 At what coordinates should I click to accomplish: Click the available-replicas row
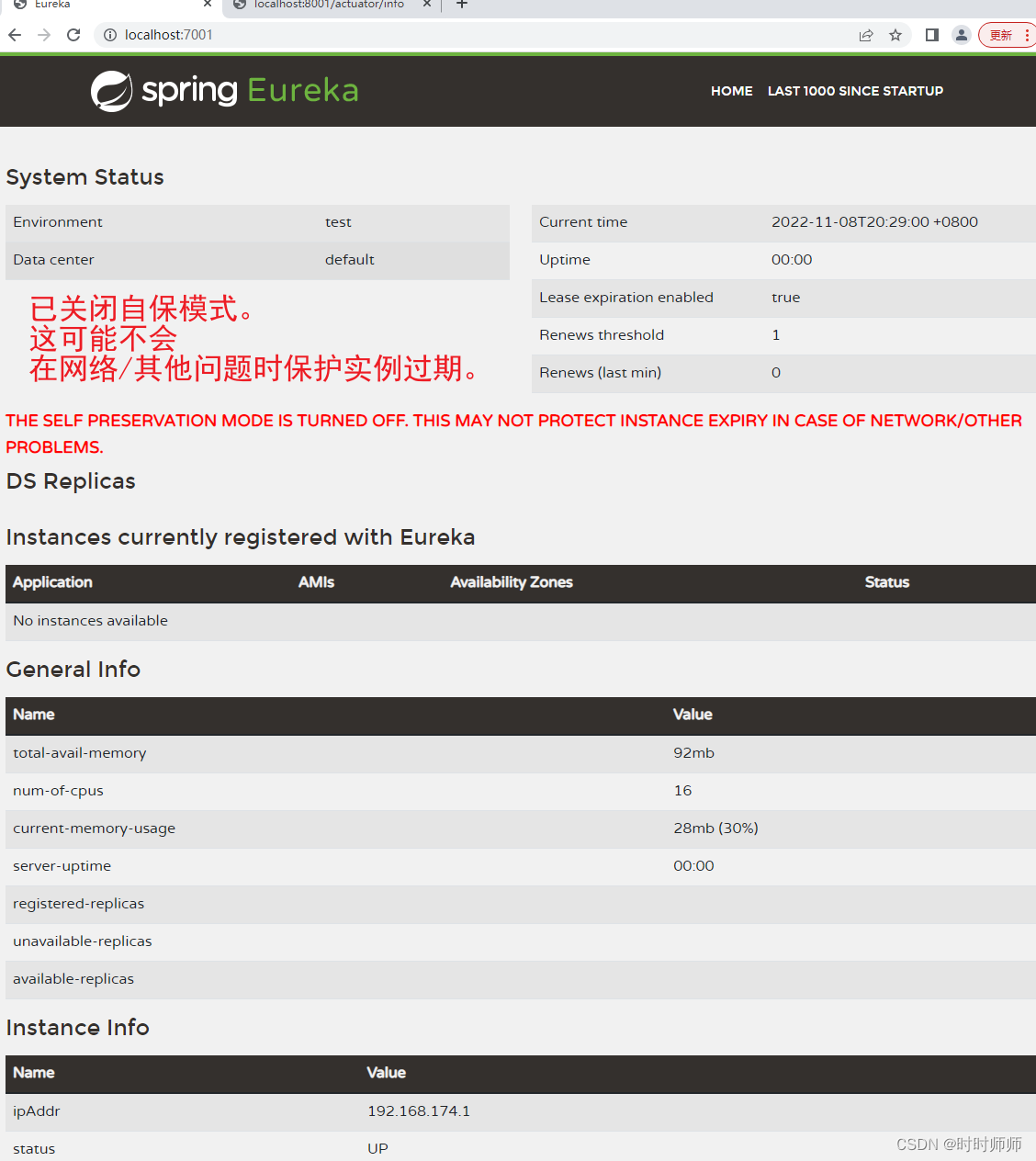click(x=521, y=979)
